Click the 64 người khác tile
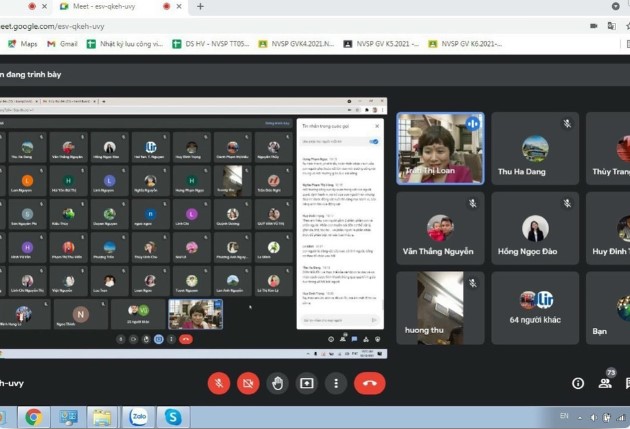The width and height of the screenshot is (630, 429). pos(535,307)
